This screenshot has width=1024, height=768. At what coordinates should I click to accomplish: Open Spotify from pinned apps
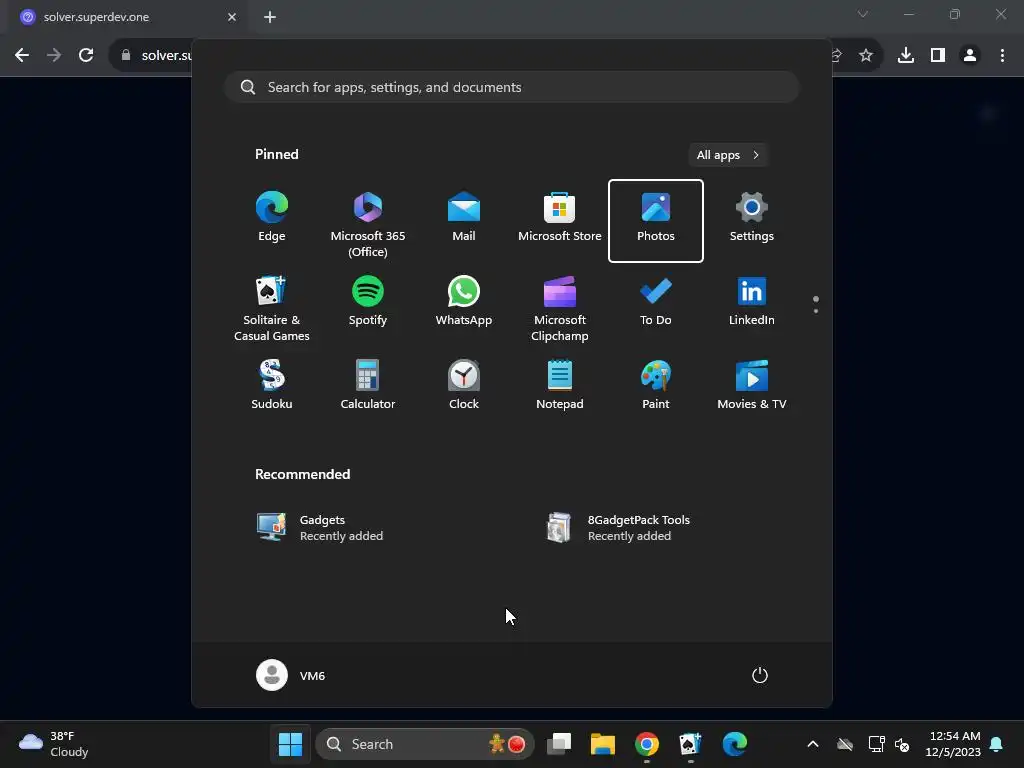(368, 307)
